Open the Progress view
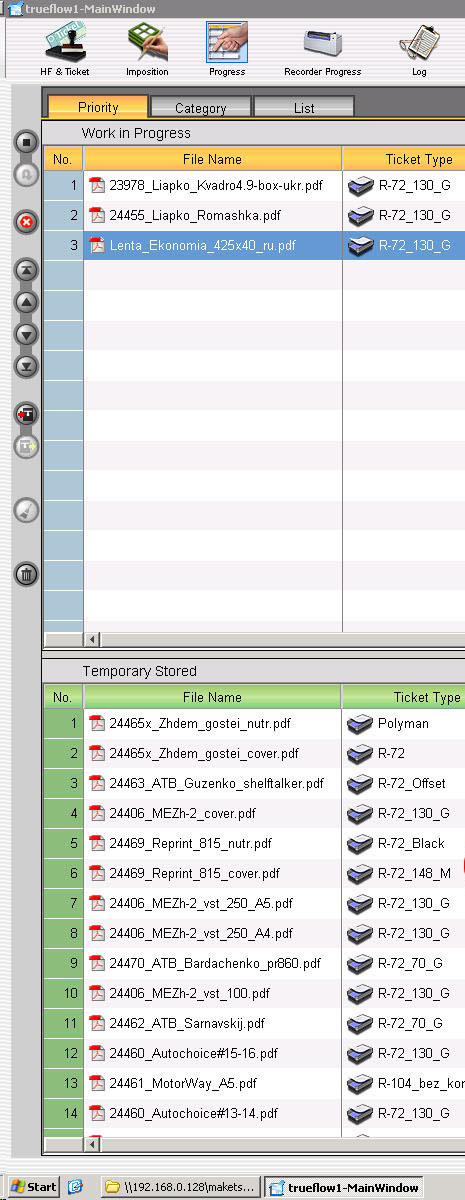465x1200 pixels. point(227,50)
